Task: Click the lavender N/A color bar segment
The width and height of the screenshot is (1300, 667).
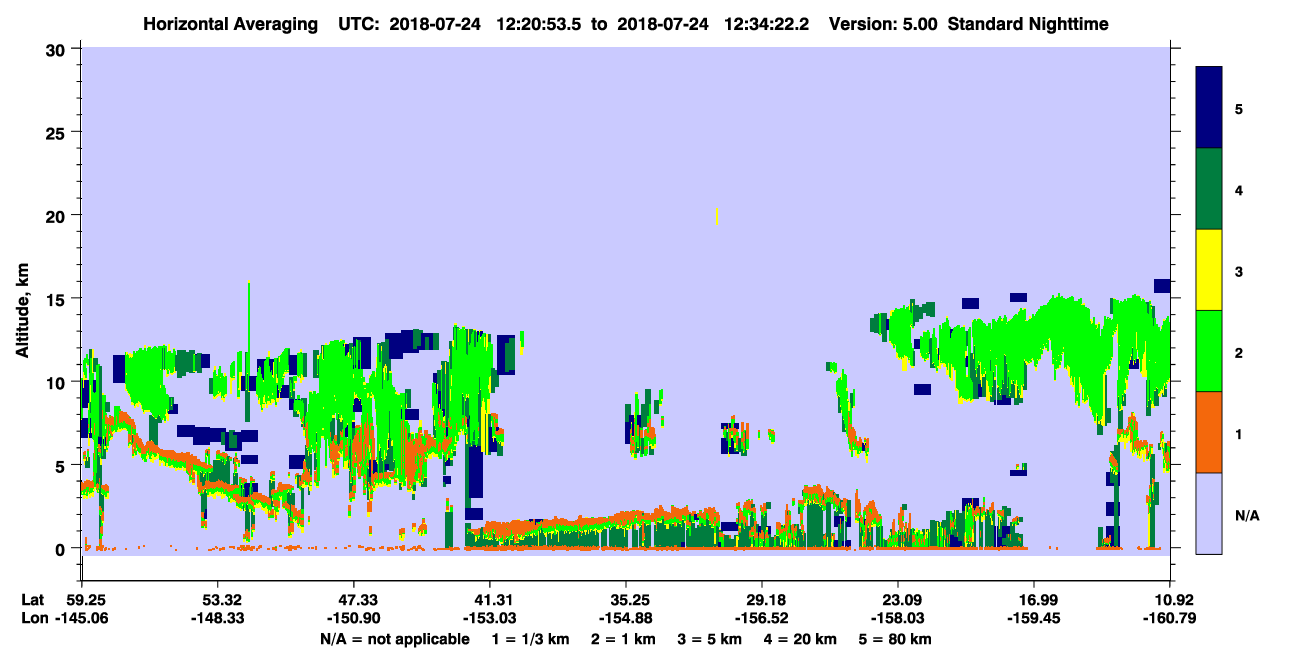Action: [x=1209, y=512]
